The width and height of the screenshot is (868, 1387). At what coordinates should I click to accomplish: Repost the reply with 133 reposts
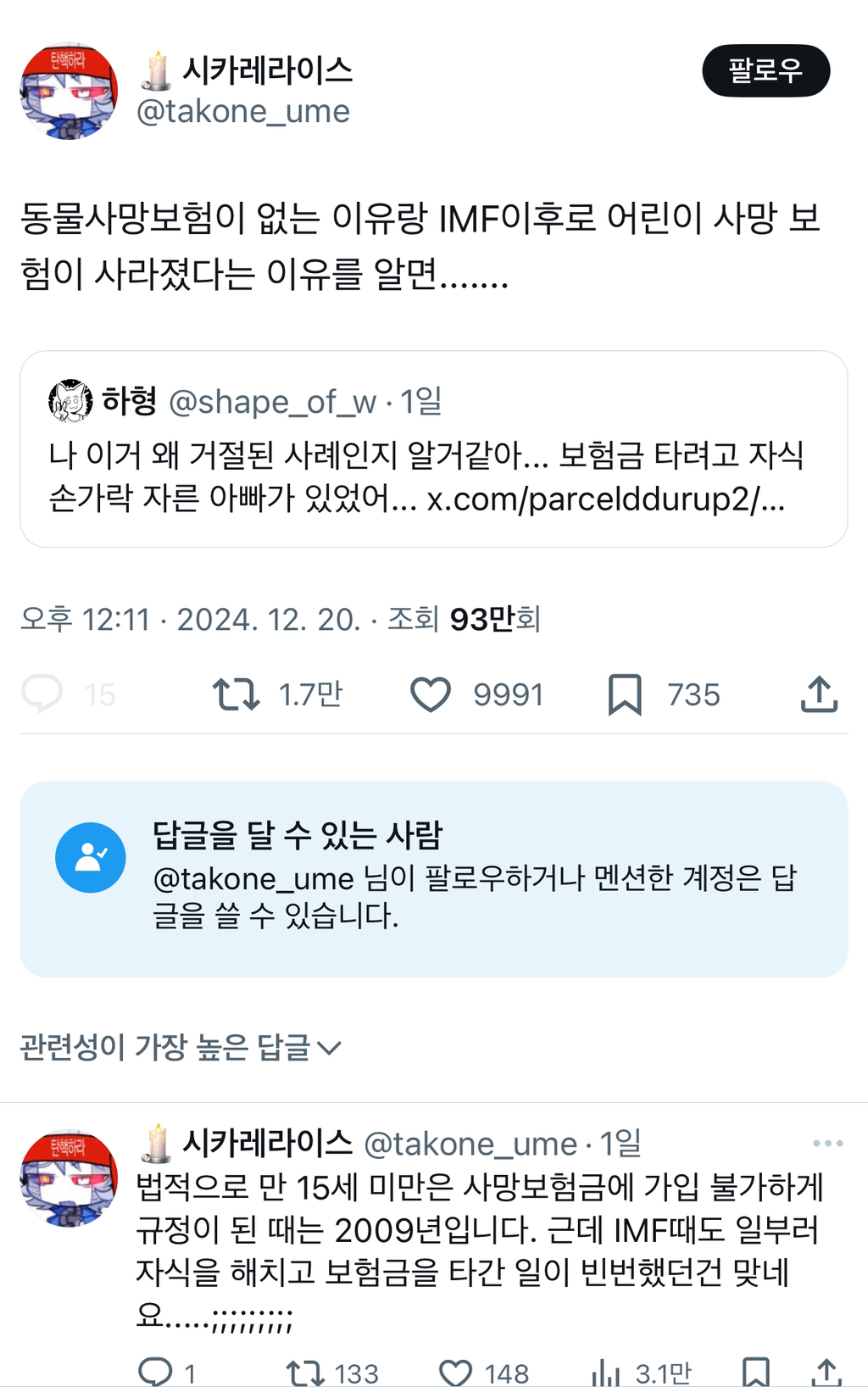click(x=304, y=1371)
